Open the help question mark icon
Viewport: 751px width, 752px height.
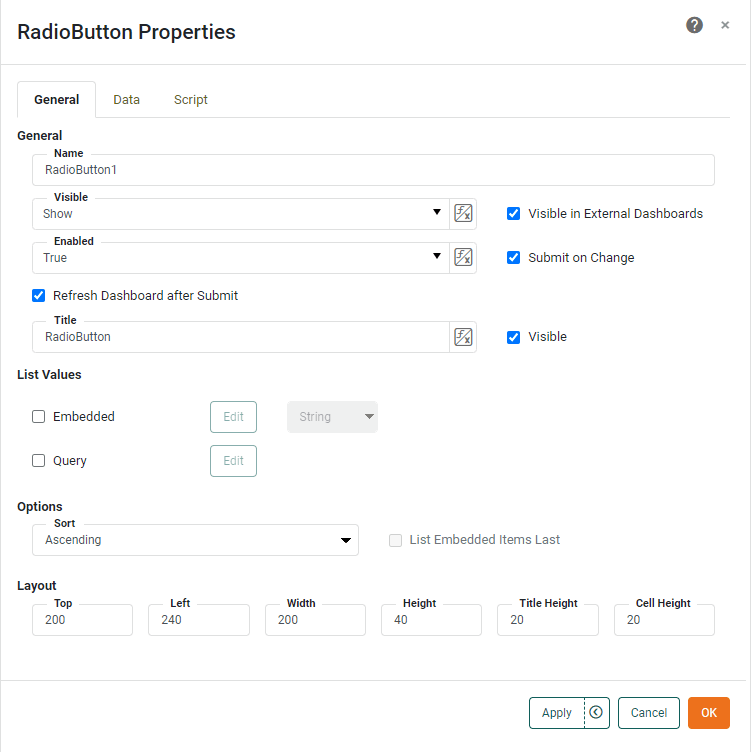(x=694, y=25)
